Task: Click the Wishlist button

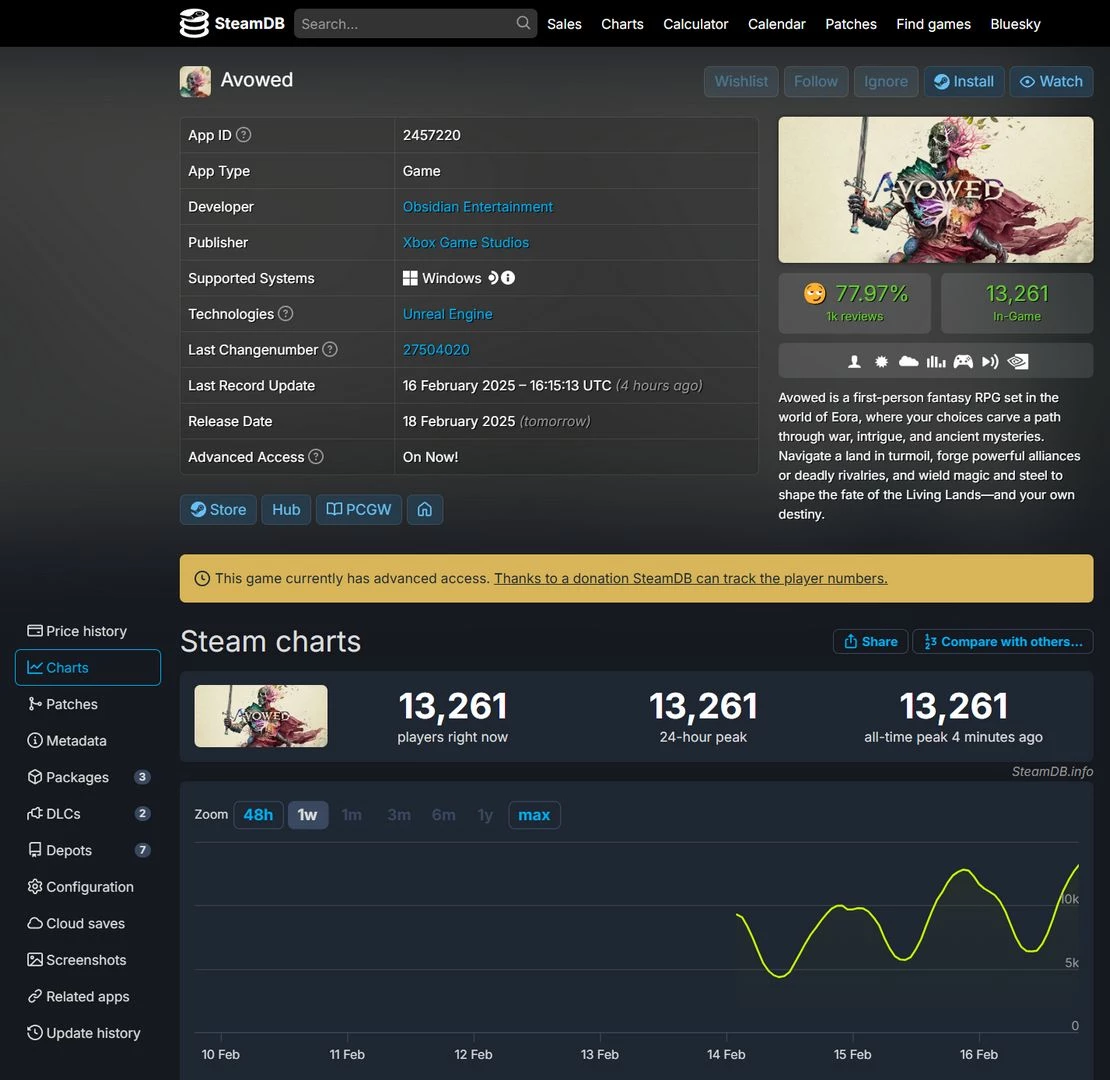Action: point(741,81)
